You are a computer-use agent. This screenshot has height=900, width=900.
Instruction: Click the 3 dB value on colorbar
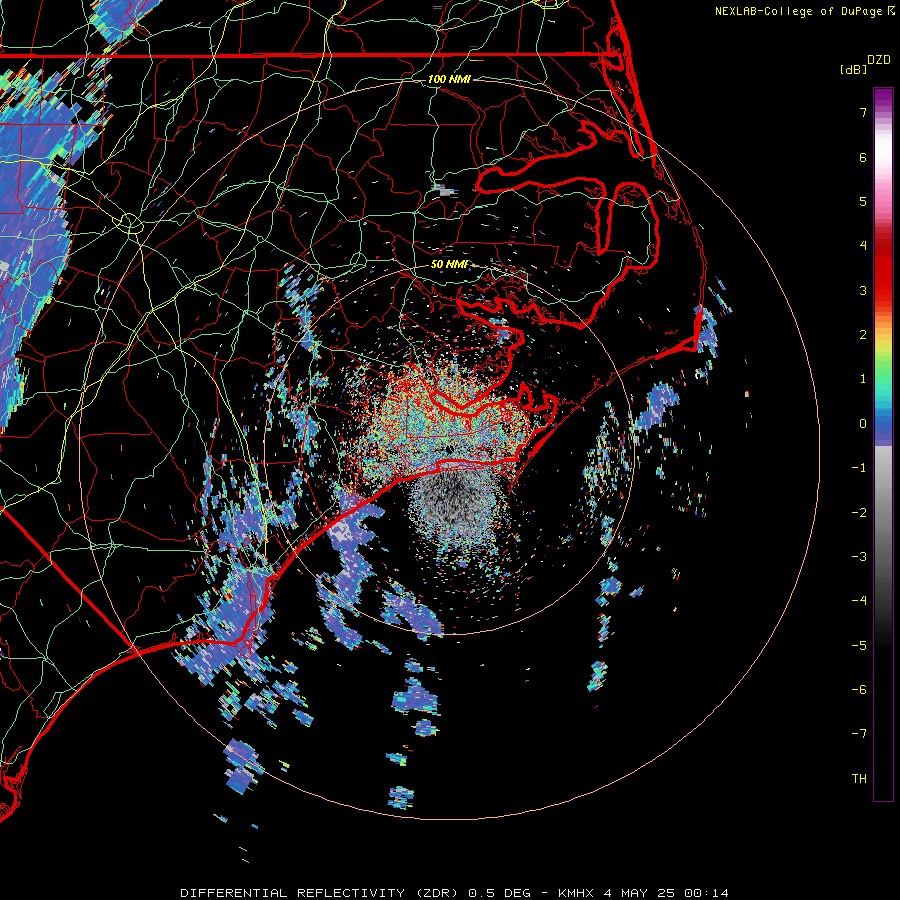pyautogui.click(x=863, y=290)
